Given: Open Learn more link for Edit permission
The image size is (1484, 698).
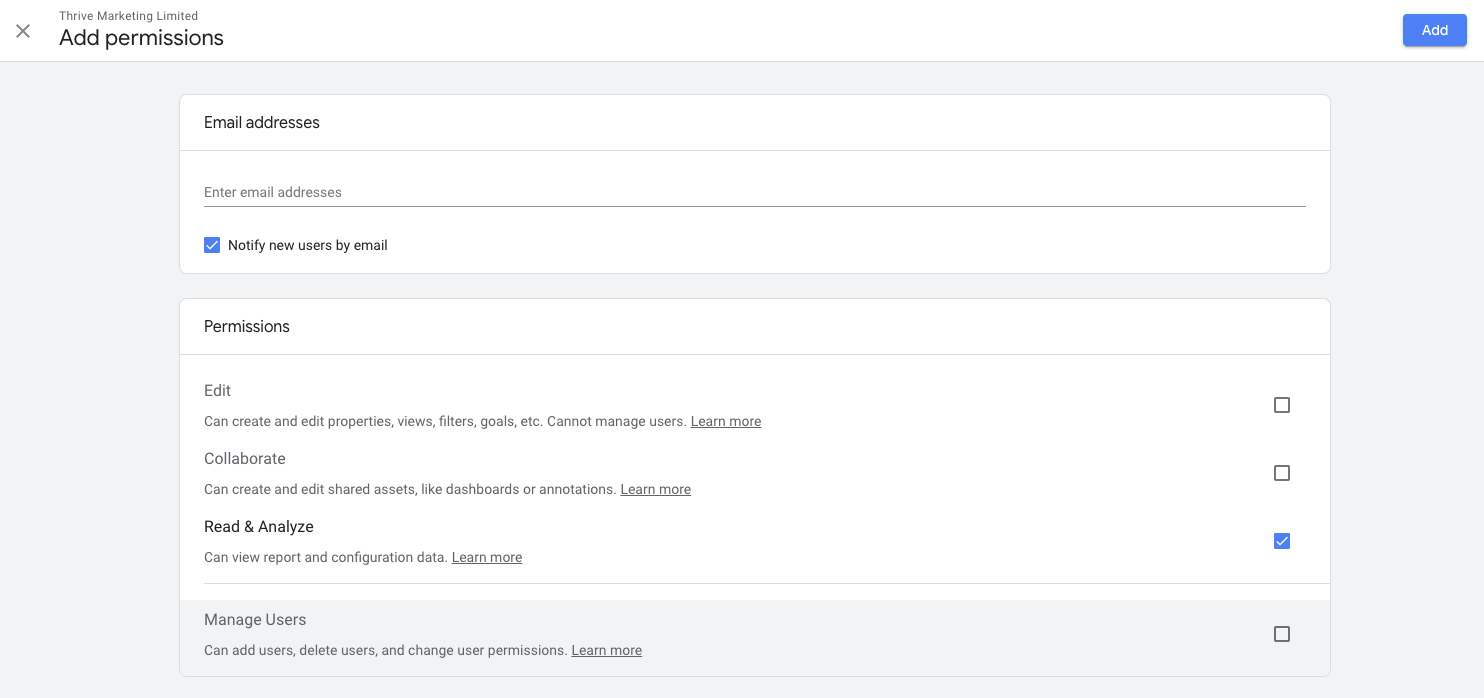Looking at the screenshot, I should [x=726, y=421].
